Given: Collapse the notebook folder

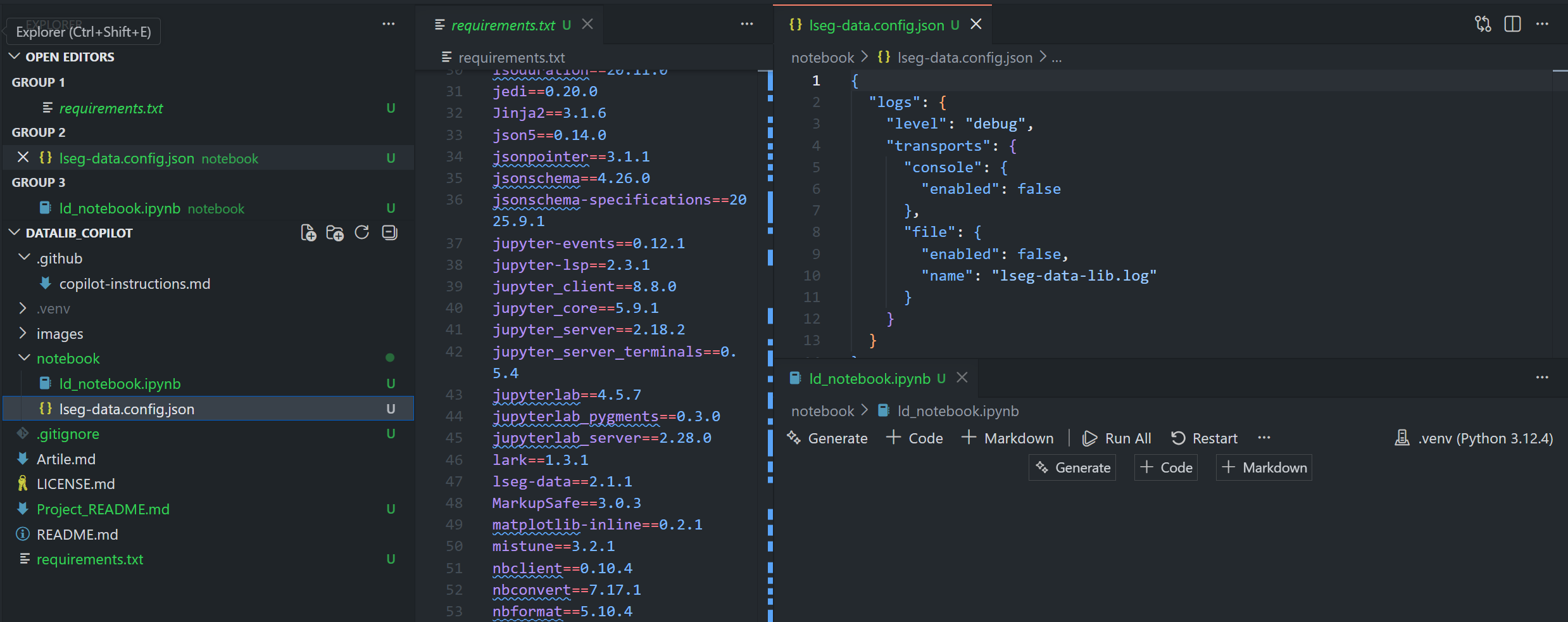Looking at the screenshot, I should pyautogui.click(x=25, y=358).
